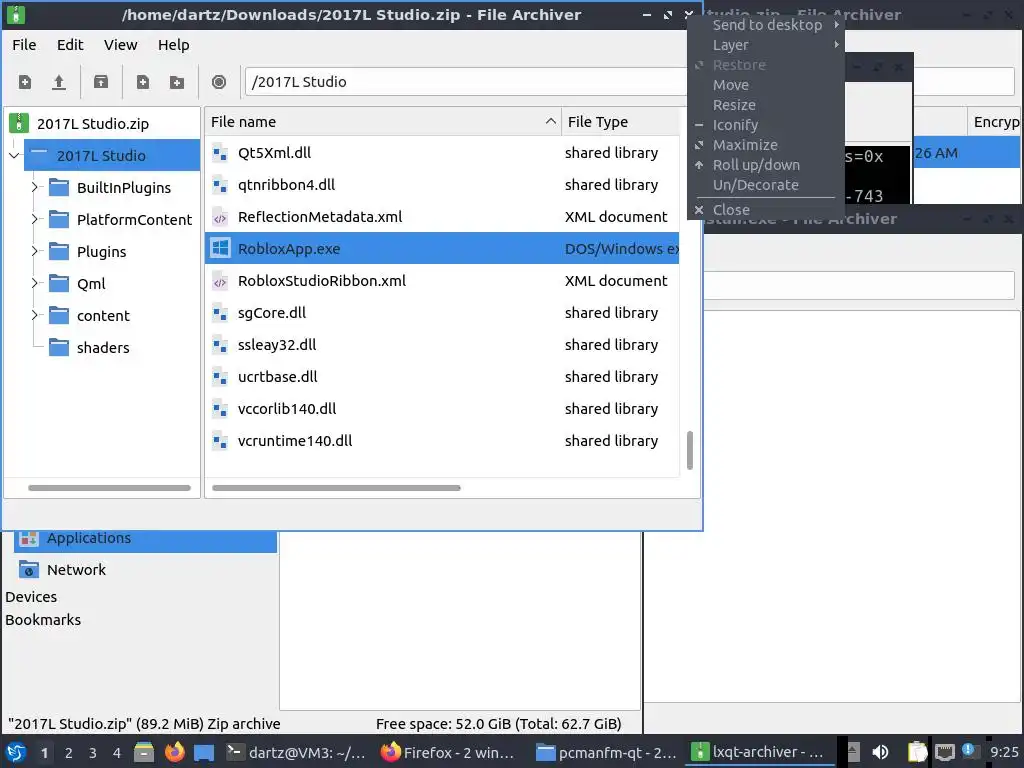The width and height of the screenshot is (1024, 768).
Task: Expand the BuiltInPlugins folder node
Action: click(x=35, y=187)
